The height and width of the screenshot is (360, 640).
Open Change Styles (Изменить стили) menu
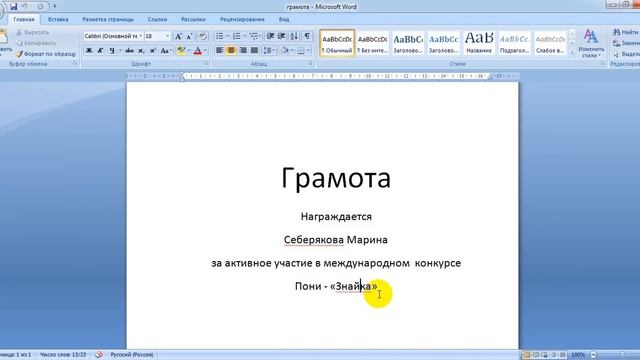click(591, 43)
